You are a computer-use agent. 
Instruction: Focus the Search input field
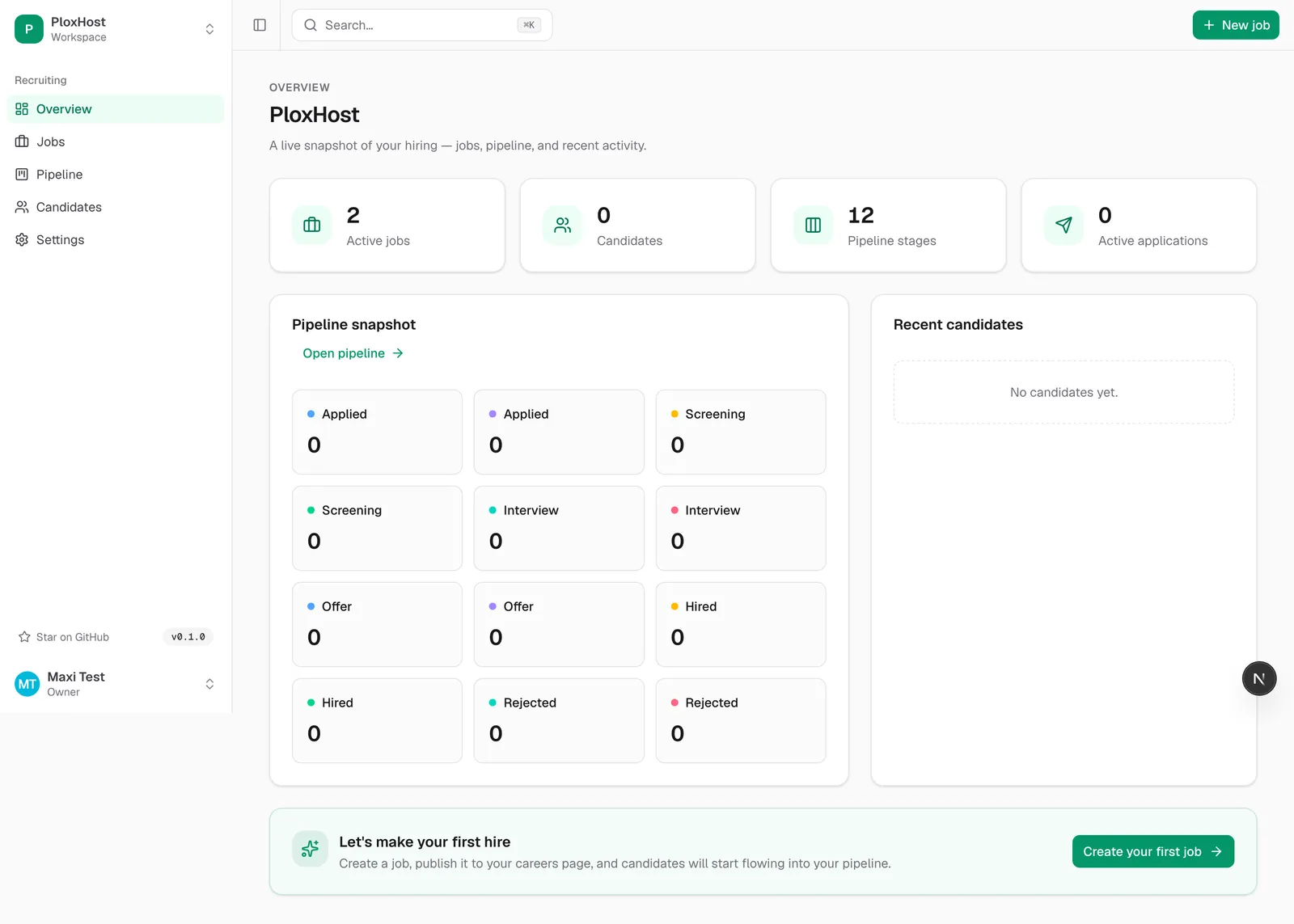tap(422, 25)
